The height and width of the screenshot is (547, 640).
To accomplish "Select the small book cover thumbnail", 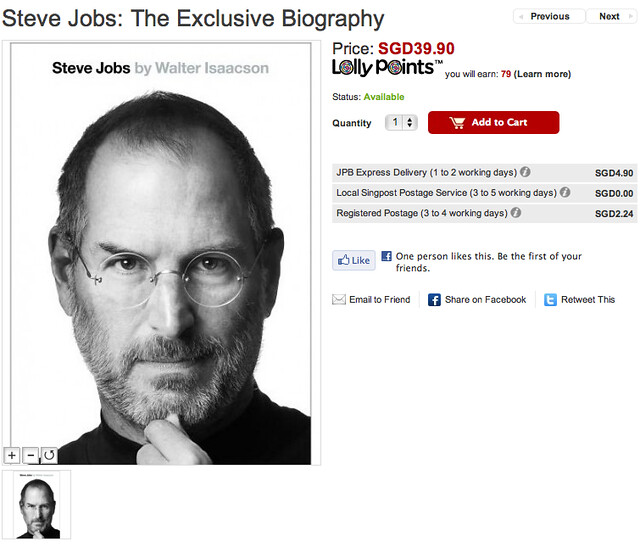I will [38, 505].
